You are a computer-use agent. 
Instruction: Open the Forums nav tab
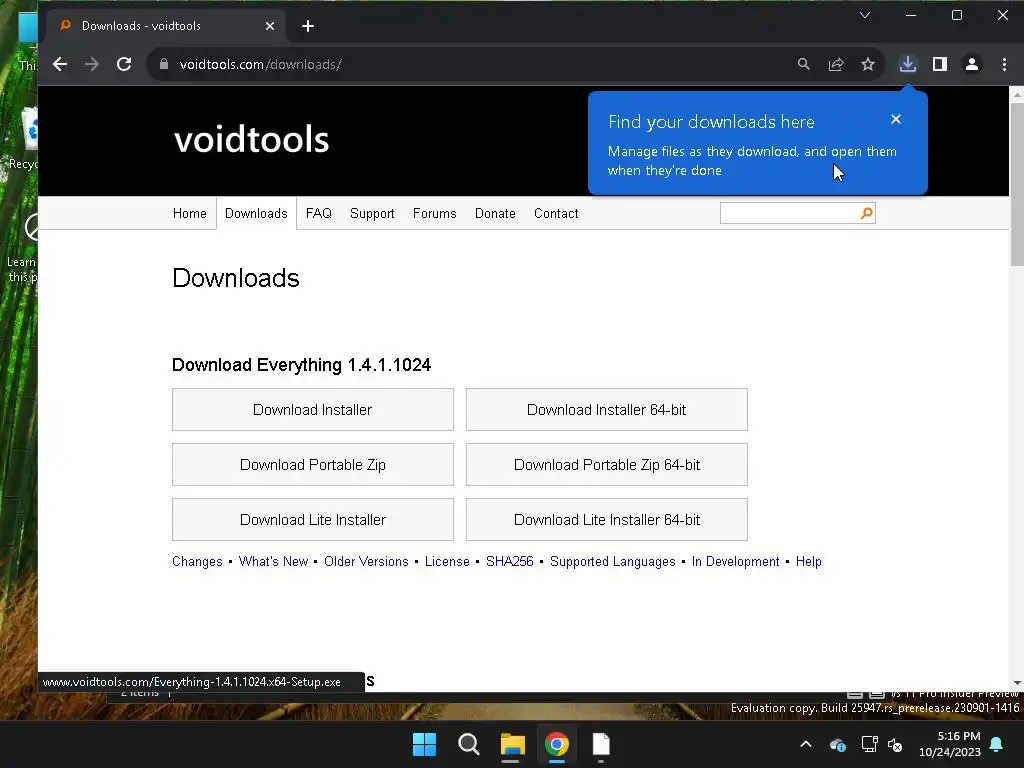(x=434, y=214)
